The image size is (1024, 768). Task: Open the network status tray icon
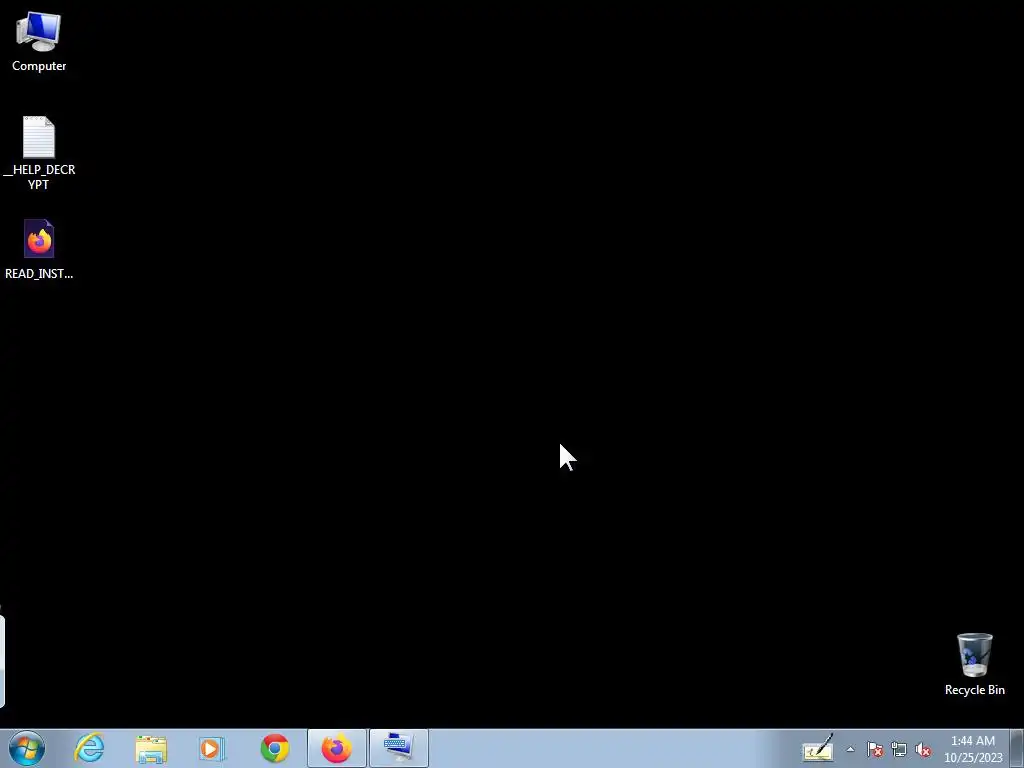coord(899,750)
